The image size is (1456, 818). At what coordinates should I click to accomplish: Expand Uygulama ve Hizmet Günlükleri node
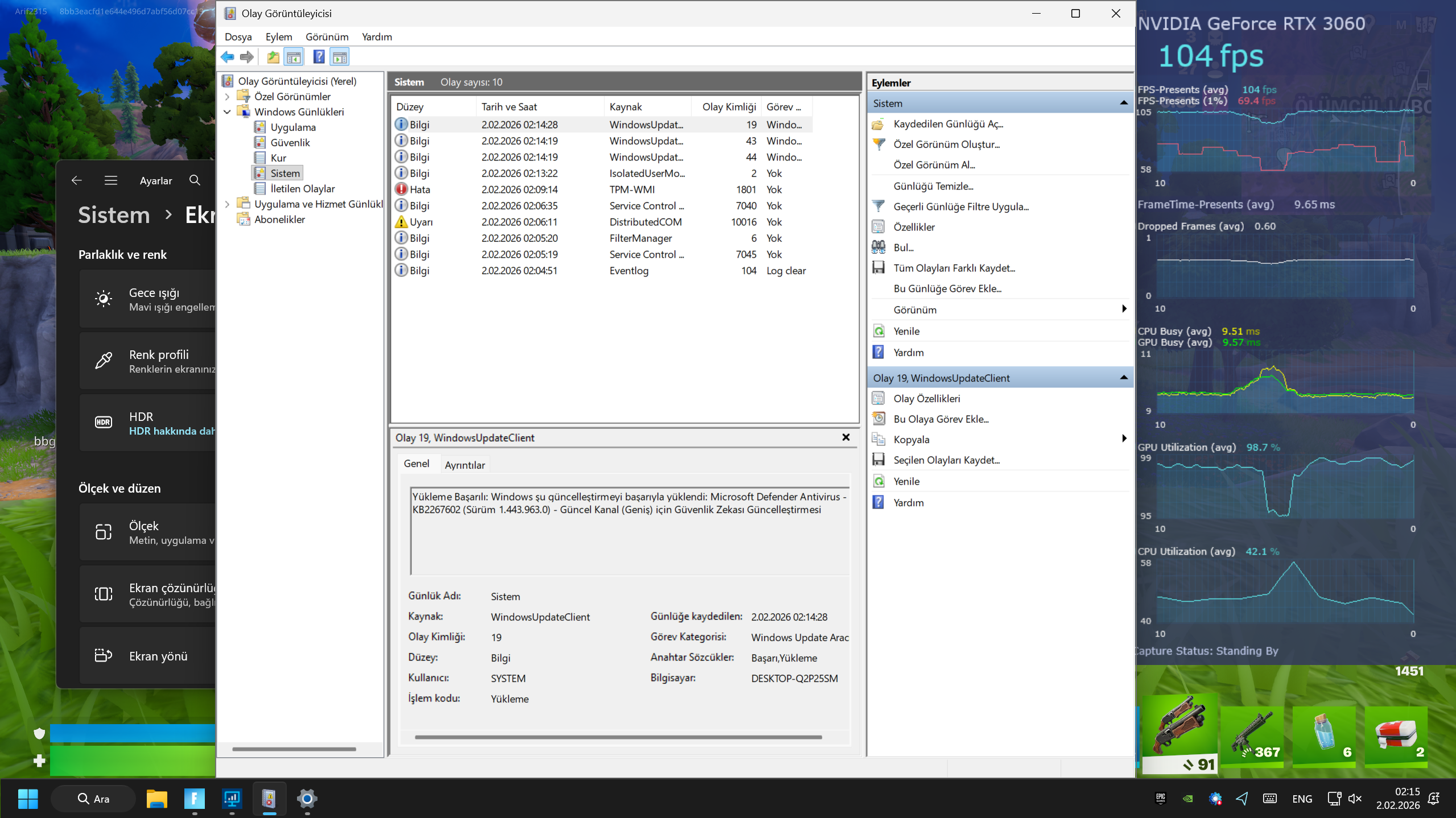click(227, 204)
